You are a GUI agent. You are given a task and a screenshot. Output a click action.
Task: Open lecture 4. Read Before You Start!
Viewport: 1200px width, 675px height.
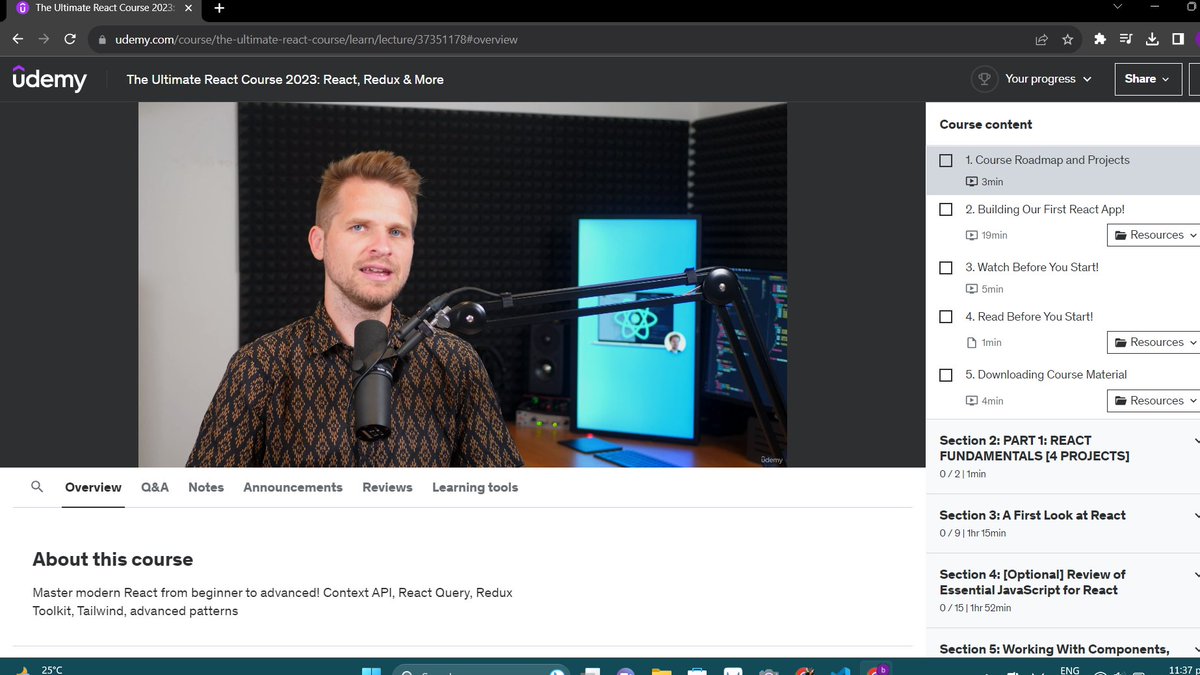coord(1029,316)
